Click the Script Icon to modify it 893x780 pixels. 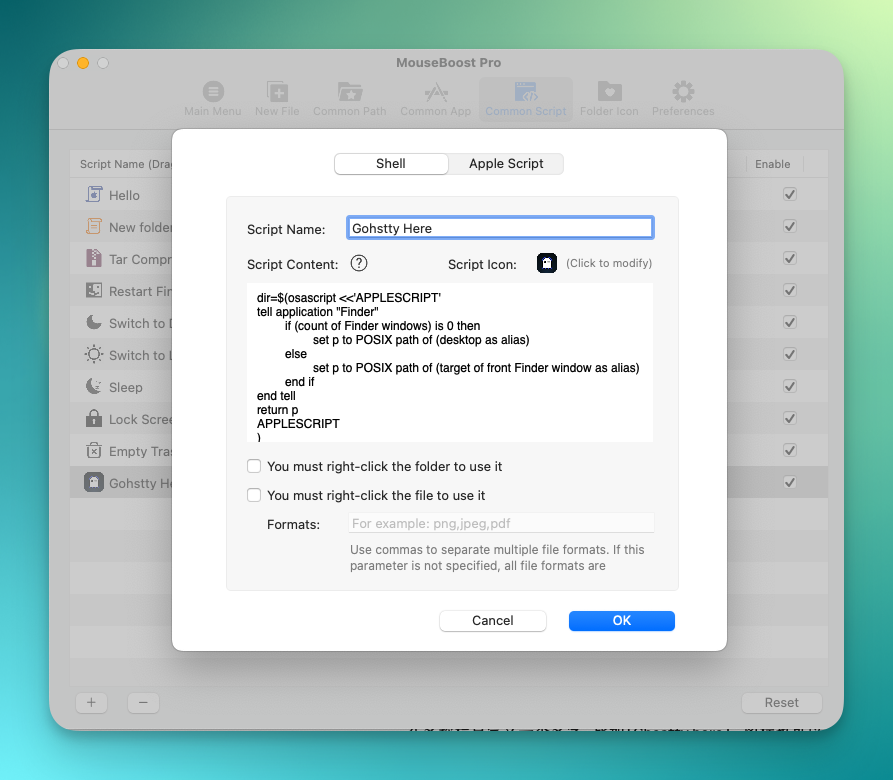(x=547, y=264)
